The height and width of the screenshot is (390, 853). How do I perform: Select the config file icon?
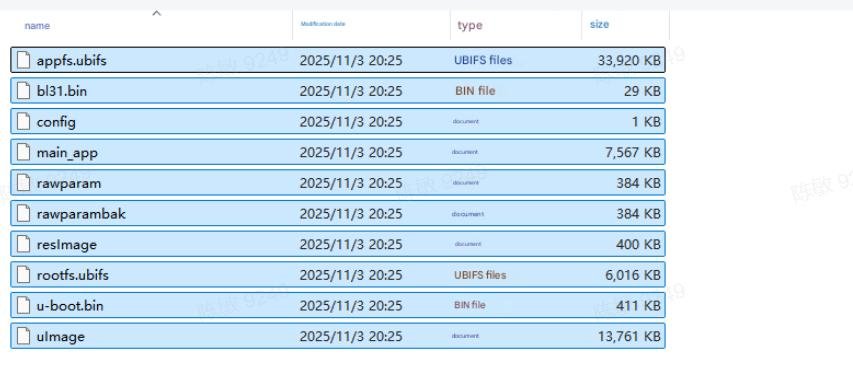tap(23, 121)
